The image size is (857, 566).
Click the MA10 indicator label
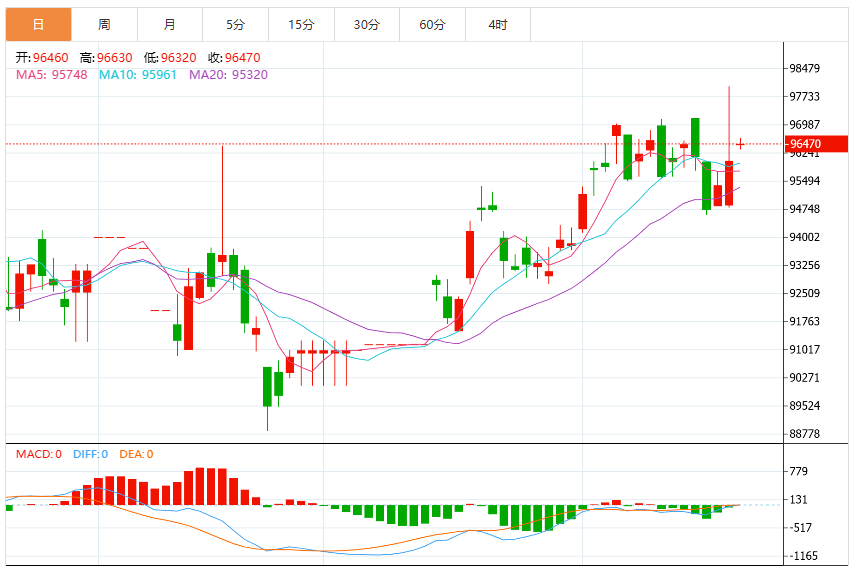pyautogui.click(x=138, y=75)
